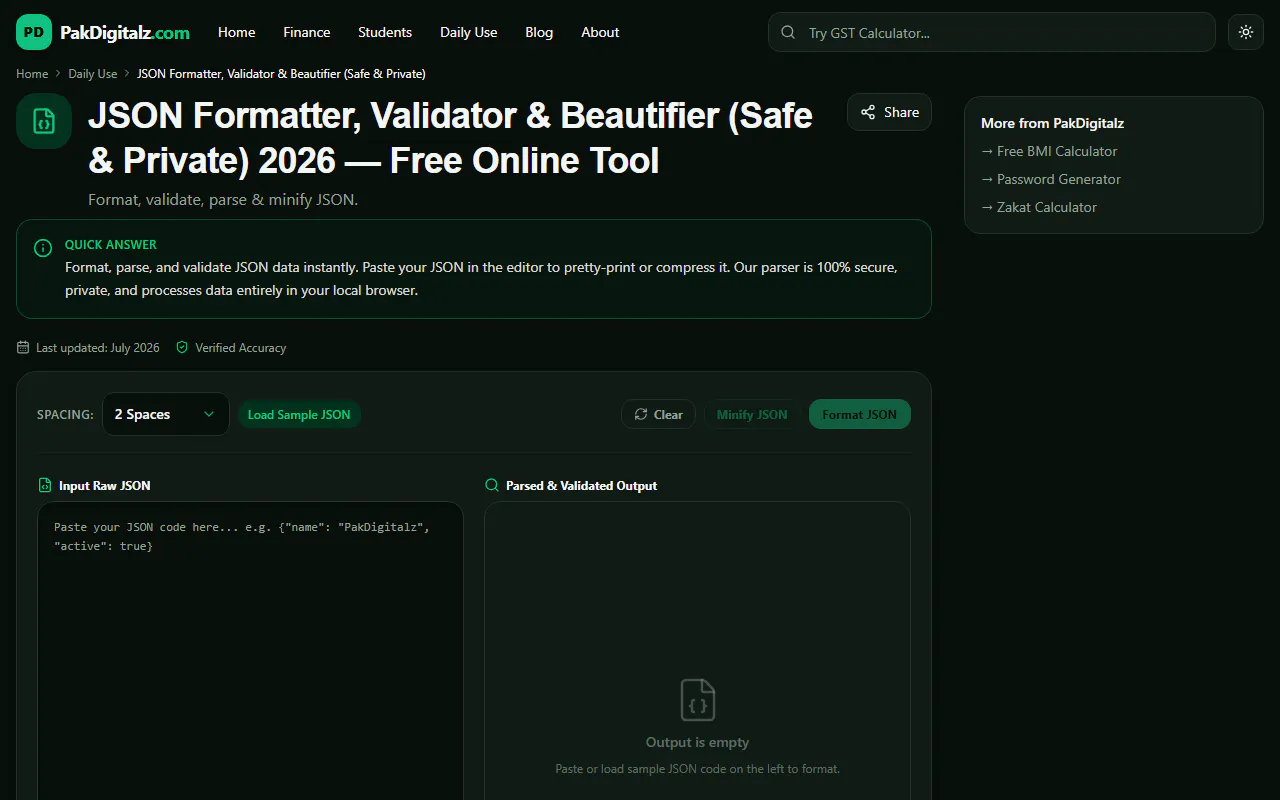Click the Input Raw JSON file icon
The height and width of the screenshot is (800, 1280).
tap(44, 485)
